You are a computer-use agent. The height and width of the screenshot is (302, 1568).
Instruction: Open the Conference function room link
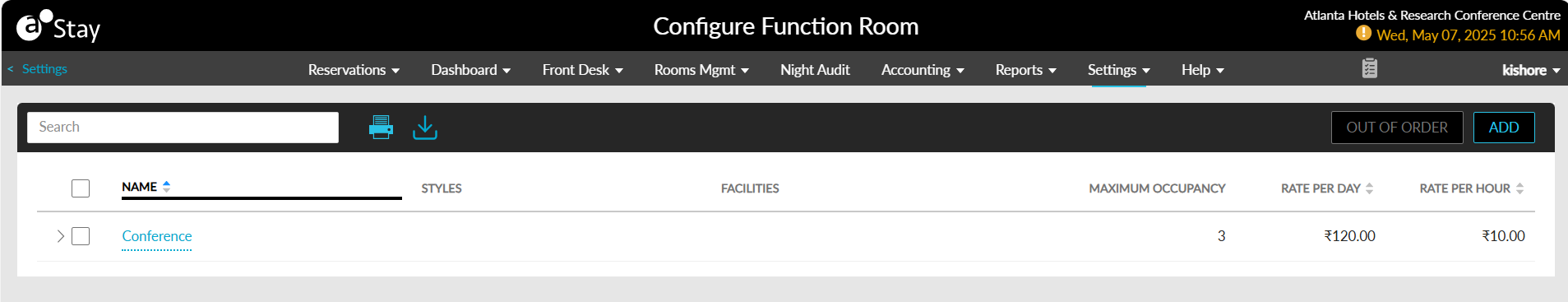tap(157, 236)
